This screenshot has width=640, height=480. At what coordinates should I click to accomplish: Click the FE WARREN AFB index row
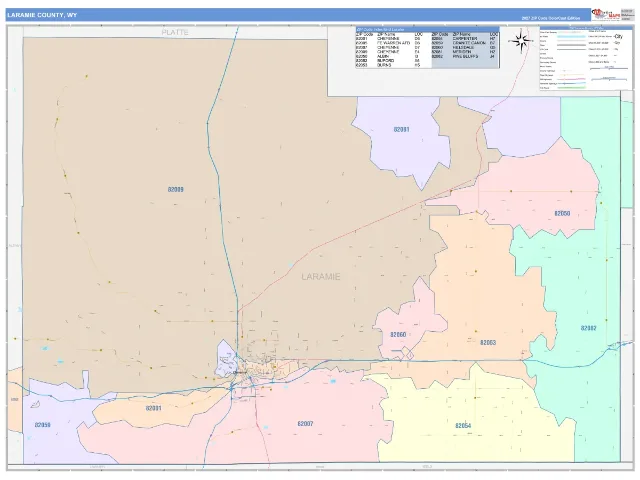point(389,43)
